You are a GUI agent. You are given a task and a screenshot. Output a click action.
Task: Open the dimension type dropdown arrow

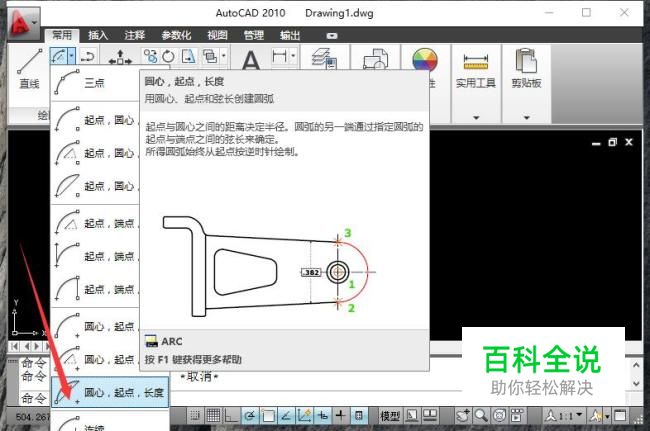[293, 55]
